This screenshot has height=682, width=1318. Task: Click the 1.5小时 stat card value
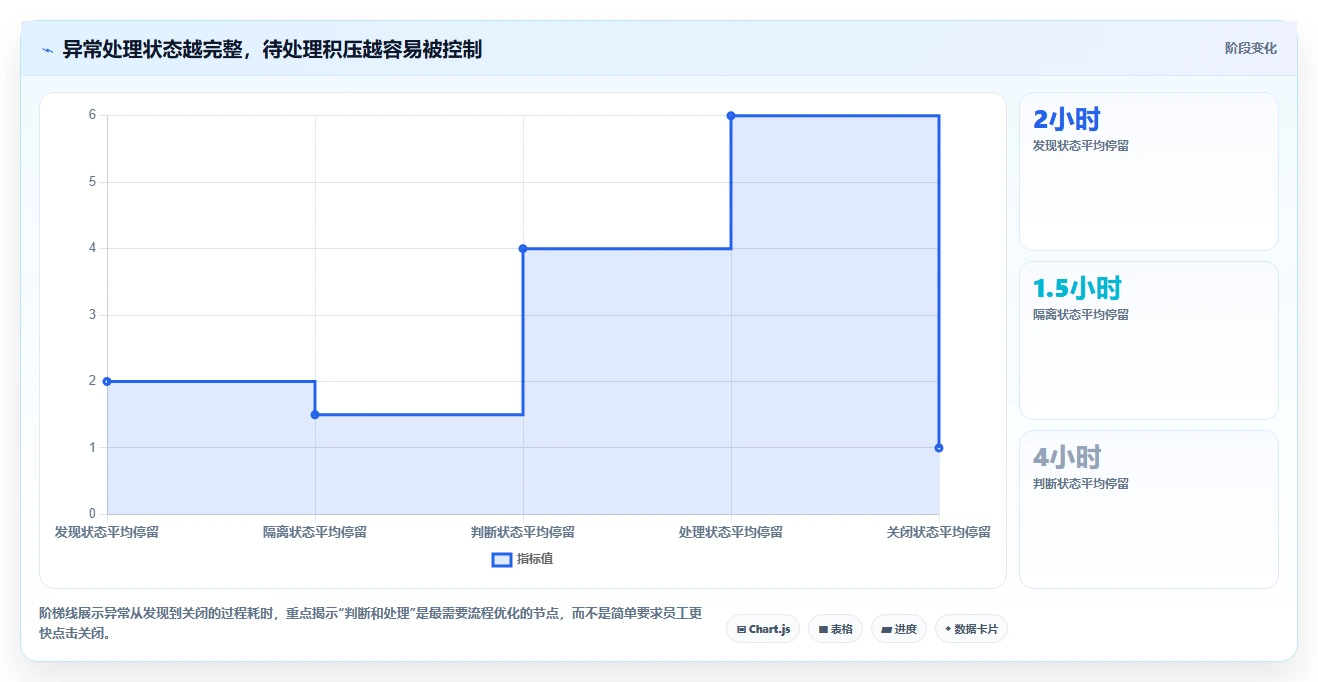coord(1077,289)
